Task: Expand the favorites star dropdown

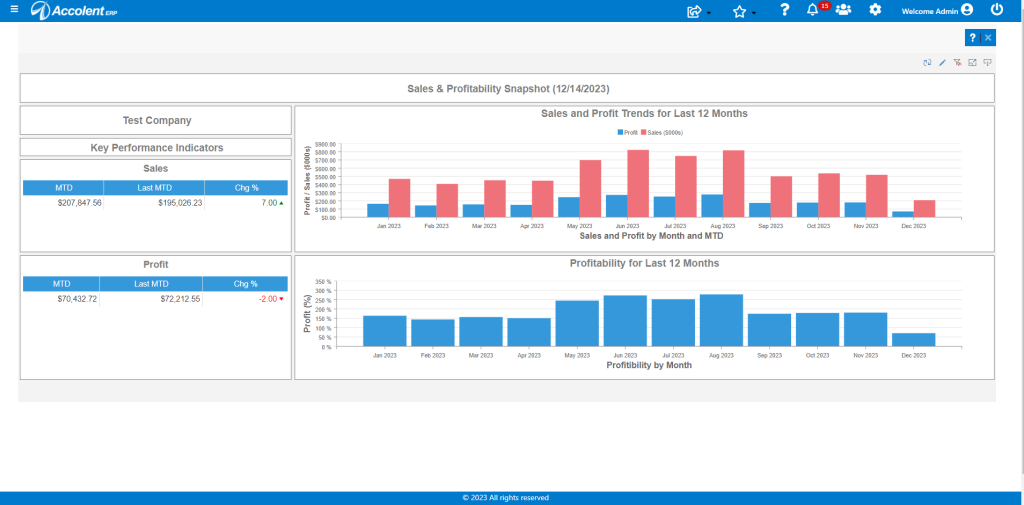Action: (754, 13)
